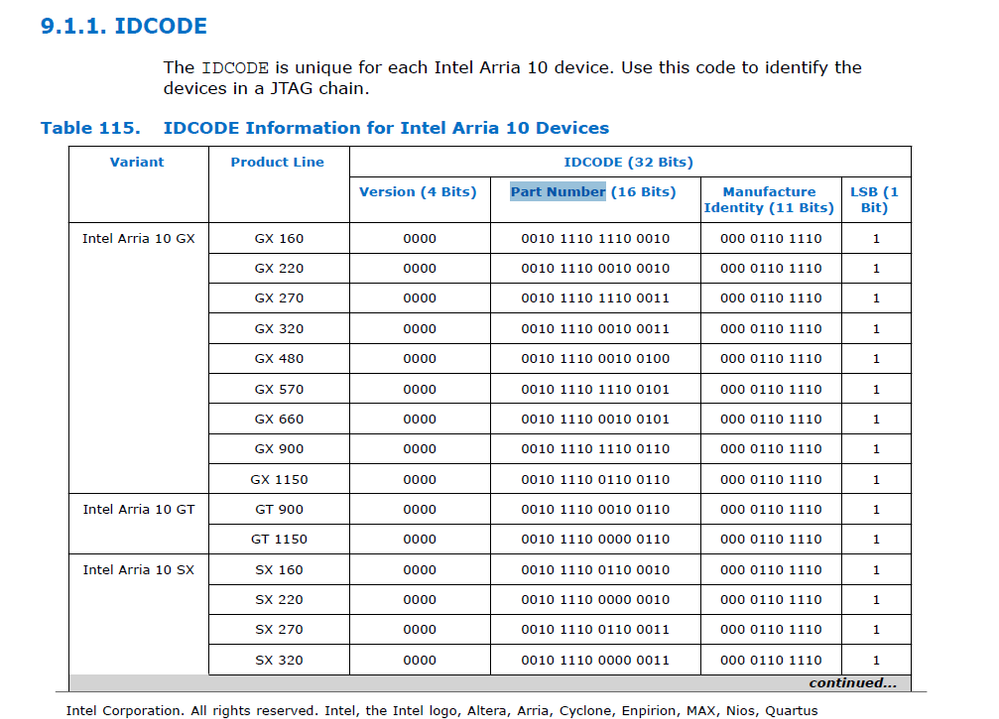999x719 pixels.
Task: Click the LSB value '1' in GX 1150 row
Action: 876,480
